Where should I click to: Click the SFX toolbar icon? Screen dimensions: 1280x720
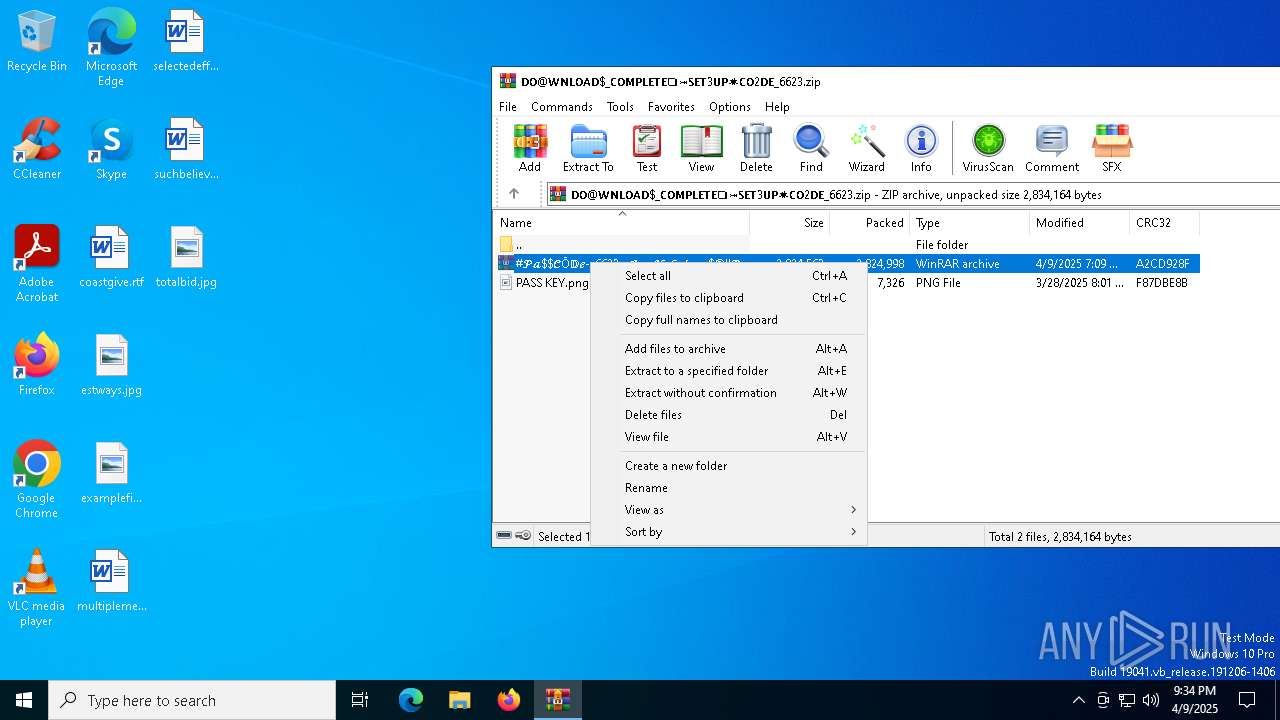[x=1112, y=148]
